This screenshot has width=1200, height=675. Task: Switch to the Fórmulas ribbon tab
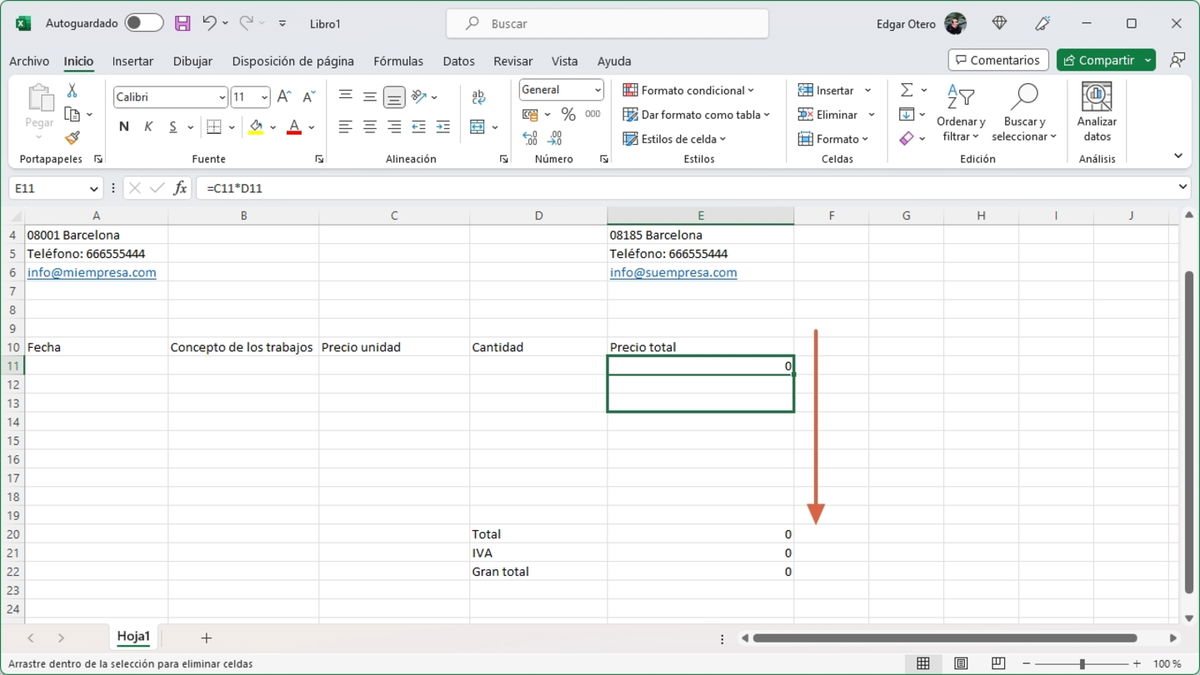tap(398, 61)
